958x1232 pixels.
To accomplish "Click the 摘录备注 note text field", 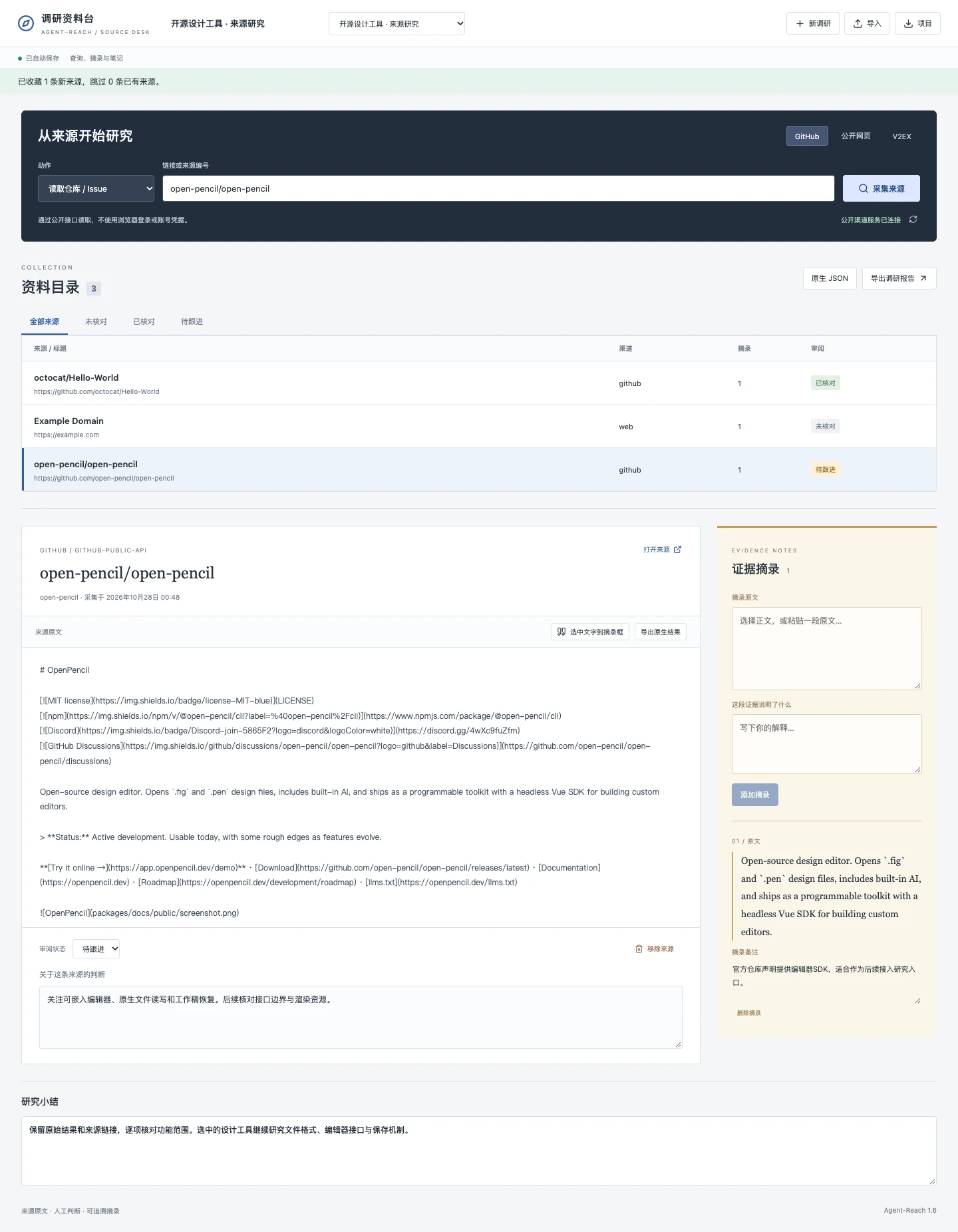I will [827, 982].
